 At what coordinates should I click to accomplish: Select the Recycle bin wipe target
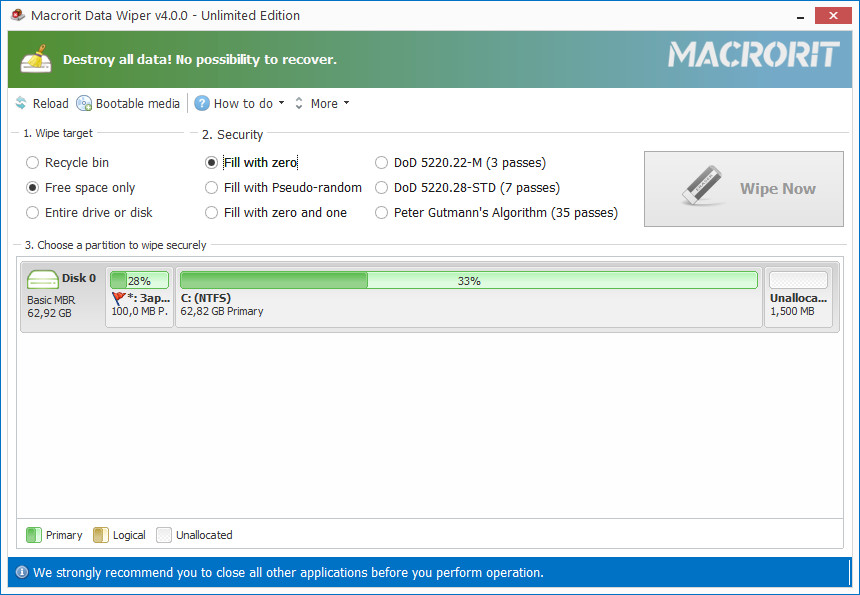pos(67,163)
